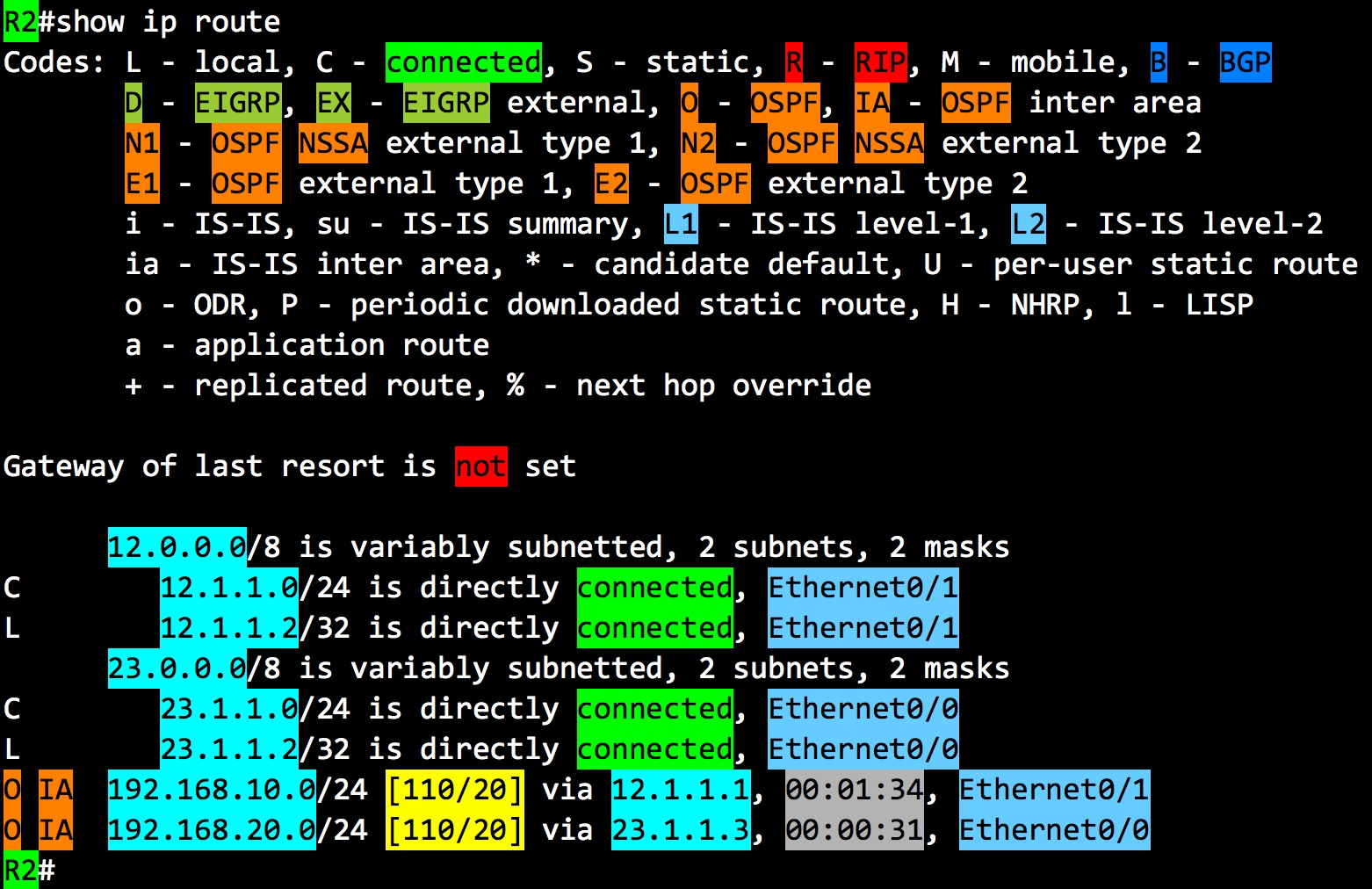Click 'connected' on the 12.1.1.0/24 row
Image resolution: width=1372 pixels, height=889 pixels.
tap(655, 588)
